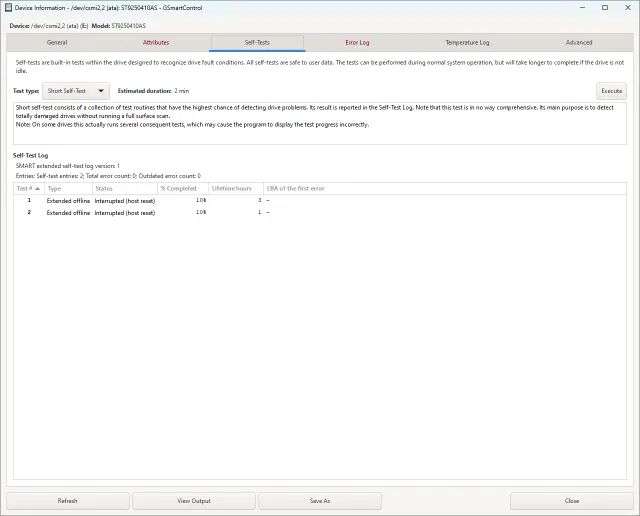Execute the selected self-test
Screen dimensions: 640x516
(611, 91)
